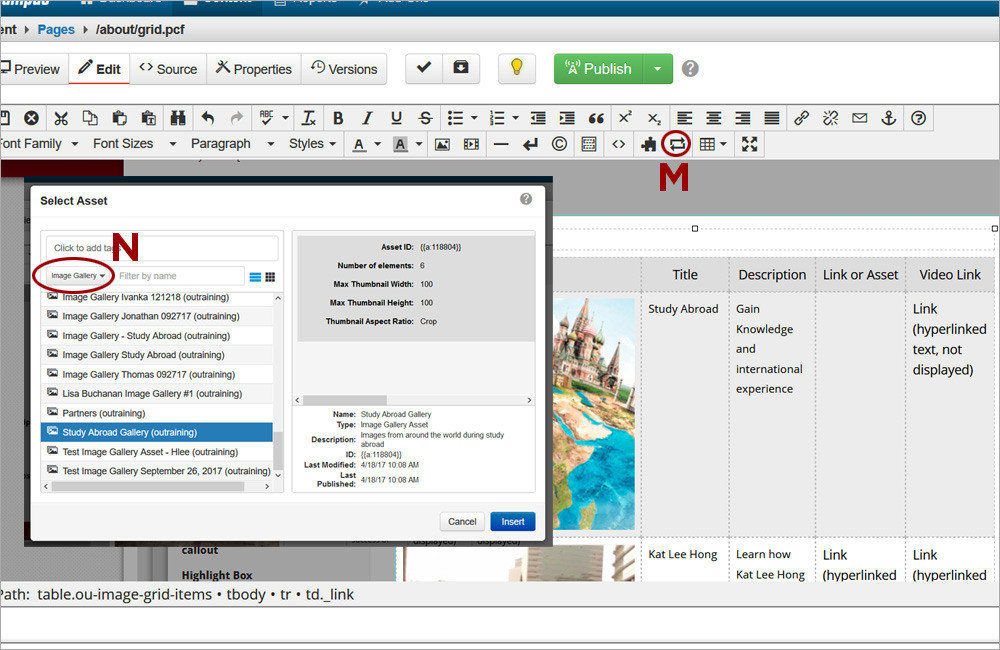Click the blockquote icon
Screen dimensions: 1000x650
(x=596, y=118)
